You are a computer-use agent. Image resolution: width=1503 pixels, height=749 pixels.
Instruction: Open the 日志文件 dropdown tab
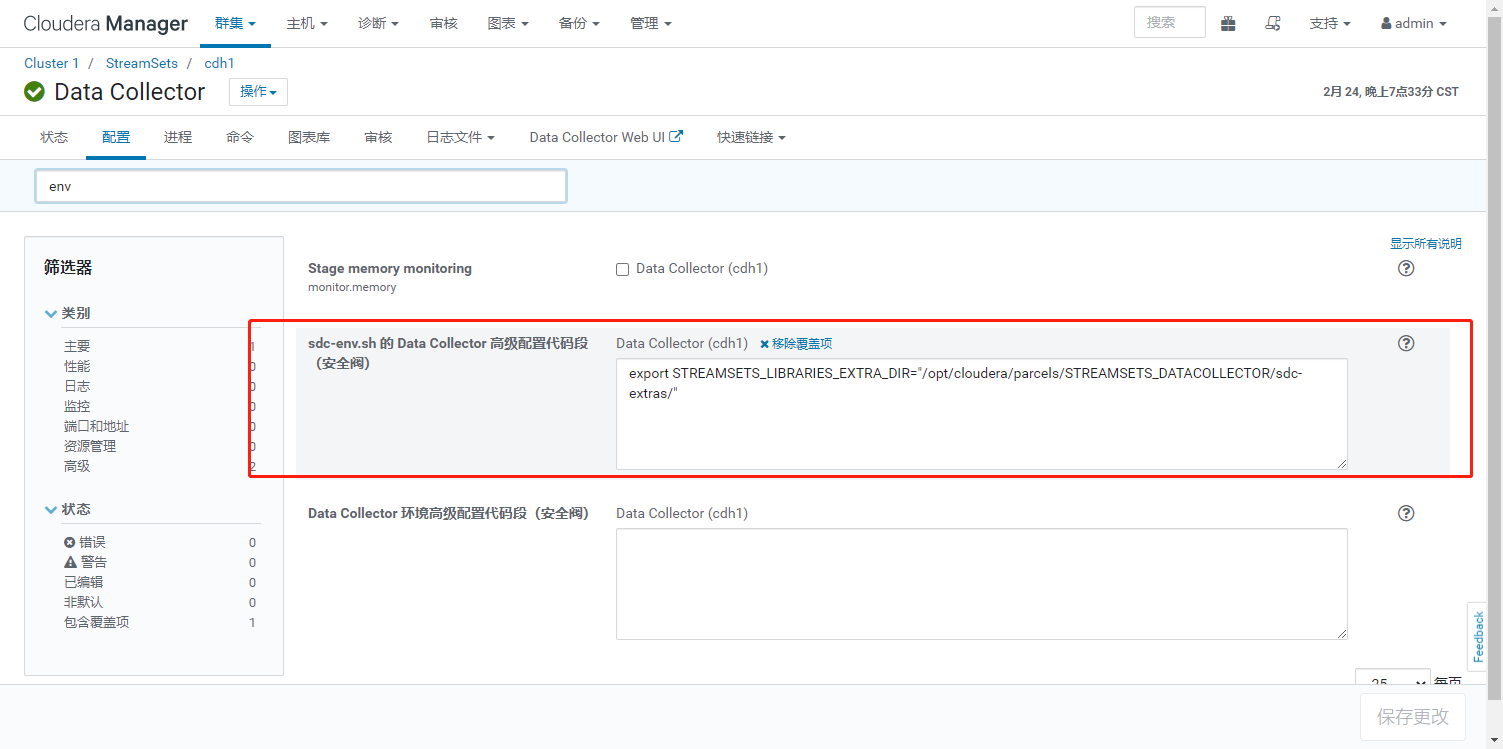[x=460, y=137]
